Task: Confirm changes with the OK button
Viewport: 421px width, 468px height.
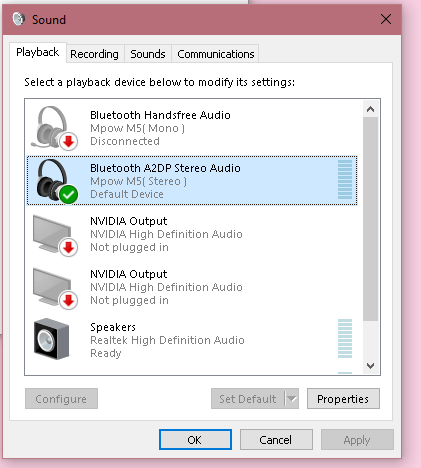Action: pyautogui.click(x=195, y=440)
